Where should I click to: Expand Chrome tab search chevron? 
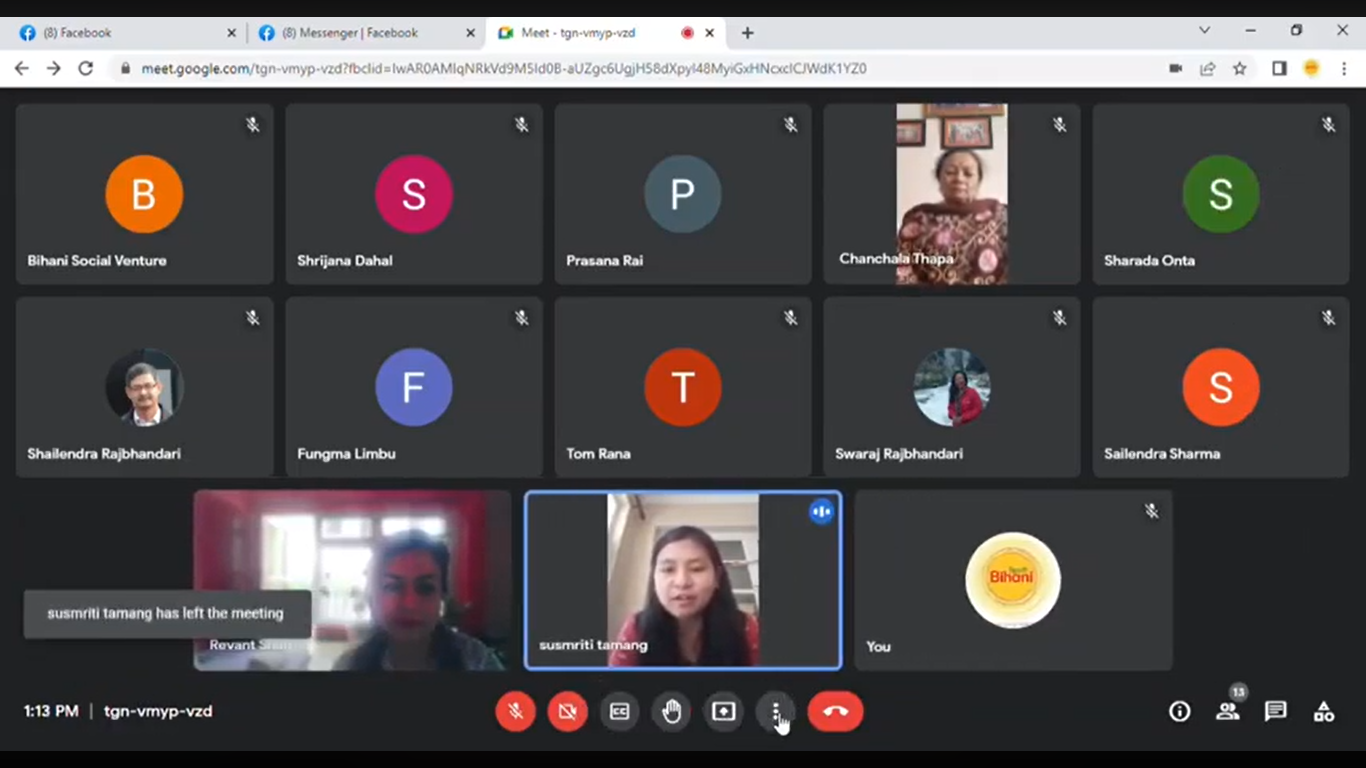click(1204, 31)
